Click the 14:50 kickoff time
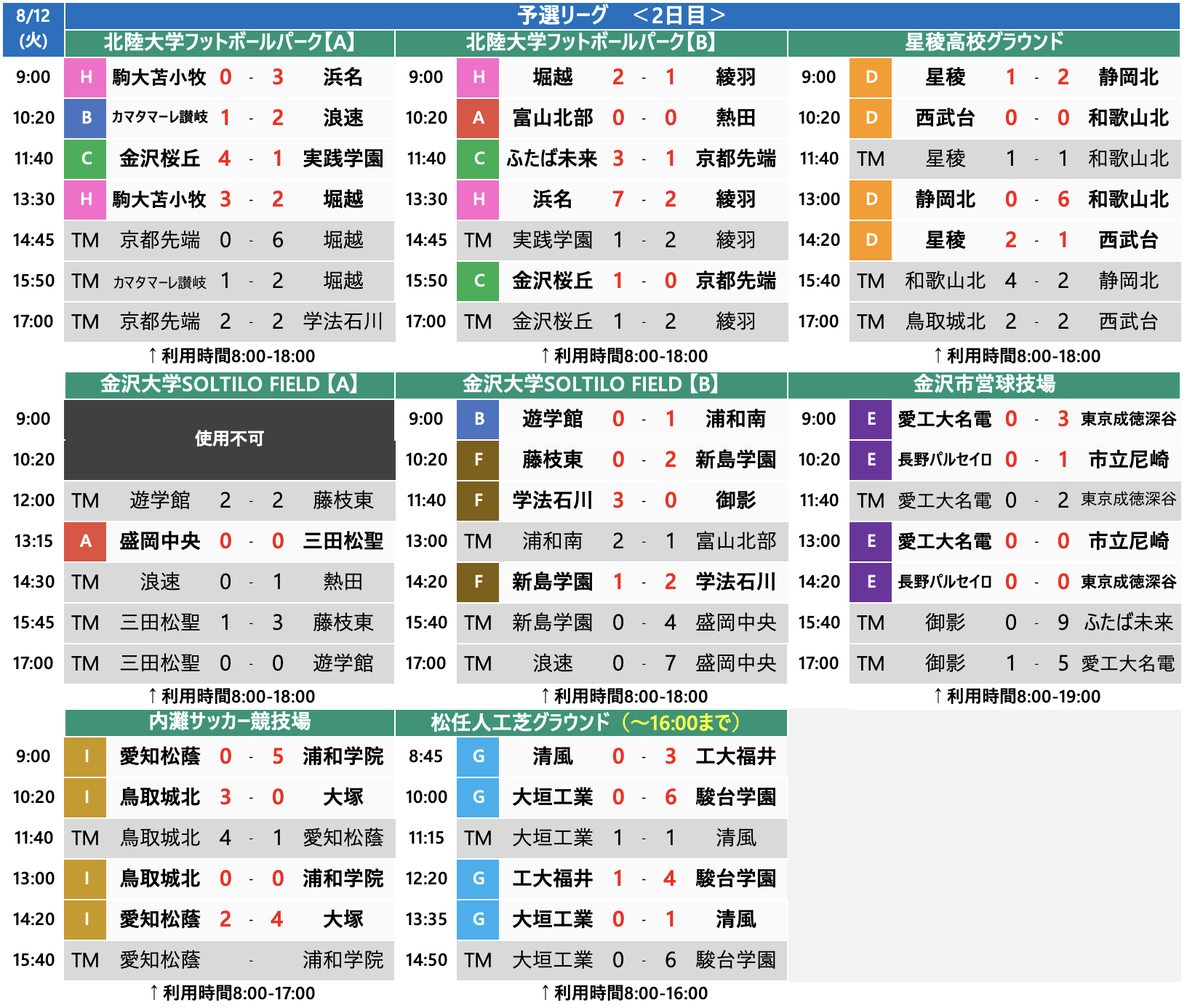Screen dimensions: 1187x1008 425,960
